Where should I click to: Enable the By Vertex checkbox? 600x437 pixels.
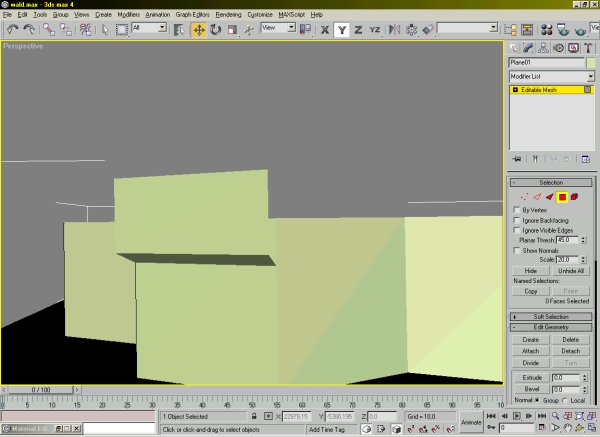516,210
